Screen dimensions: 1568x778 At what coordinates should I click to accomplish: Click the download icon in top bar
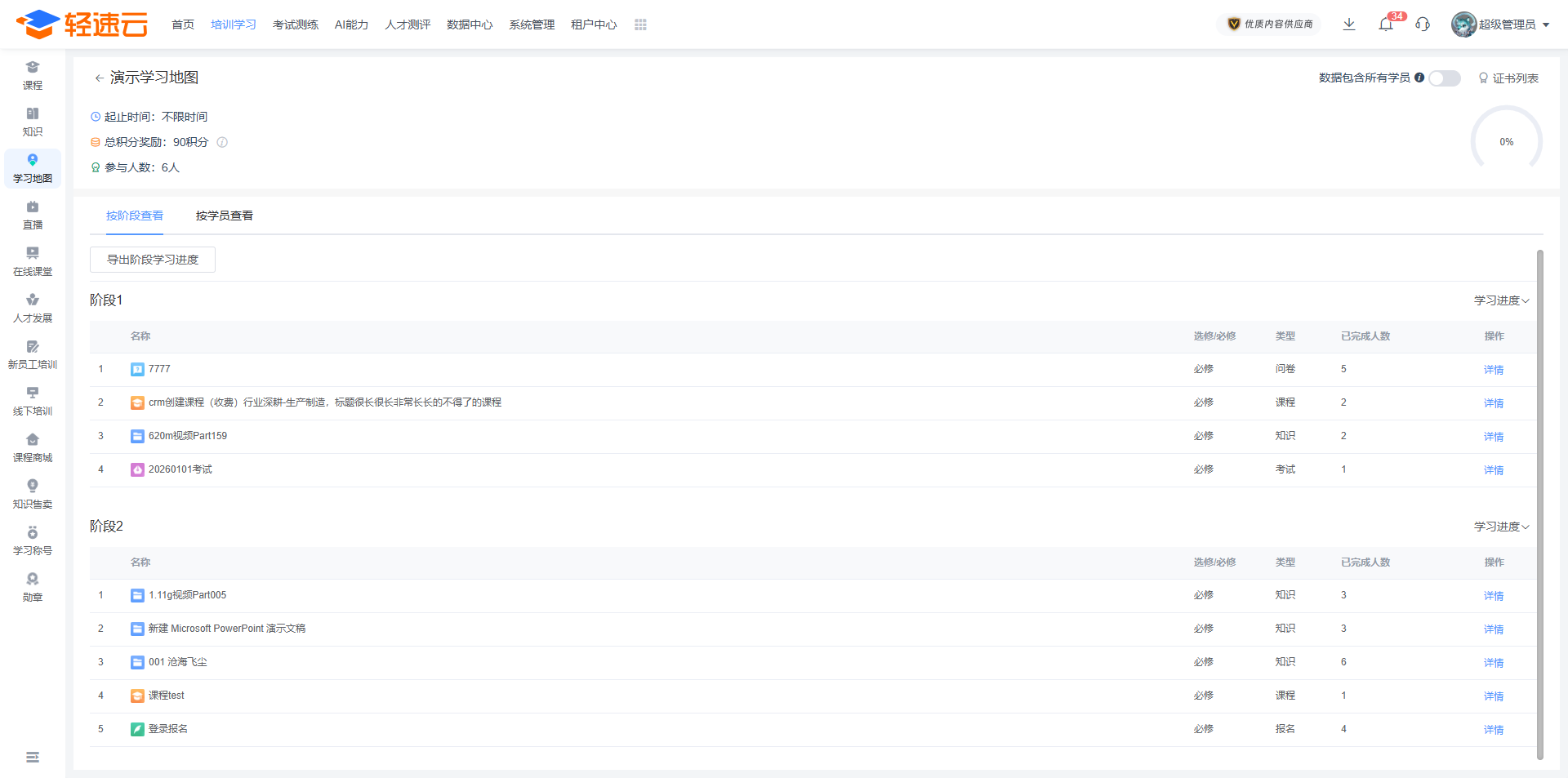[1349, 24]
